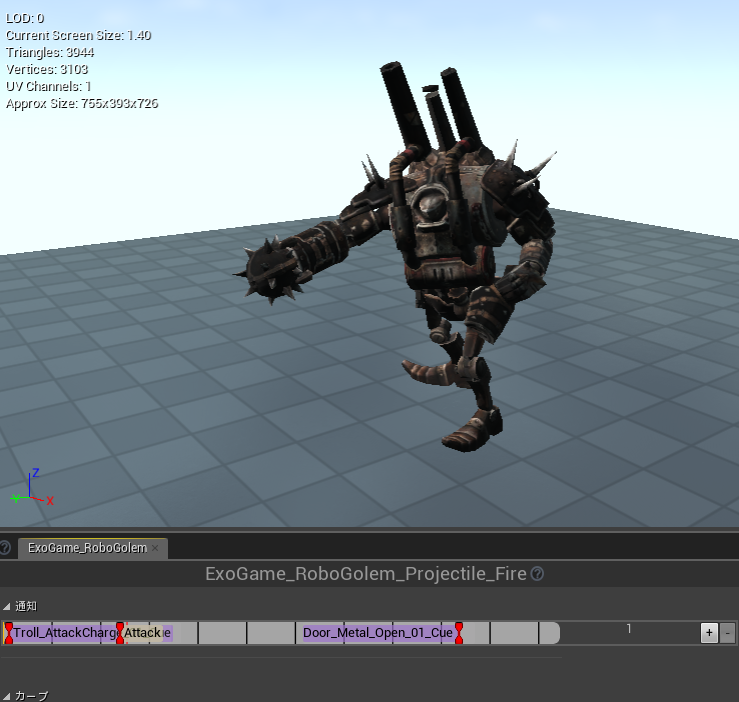
Task: Add a notify track with the plus button
Action: tap(709, 633)
